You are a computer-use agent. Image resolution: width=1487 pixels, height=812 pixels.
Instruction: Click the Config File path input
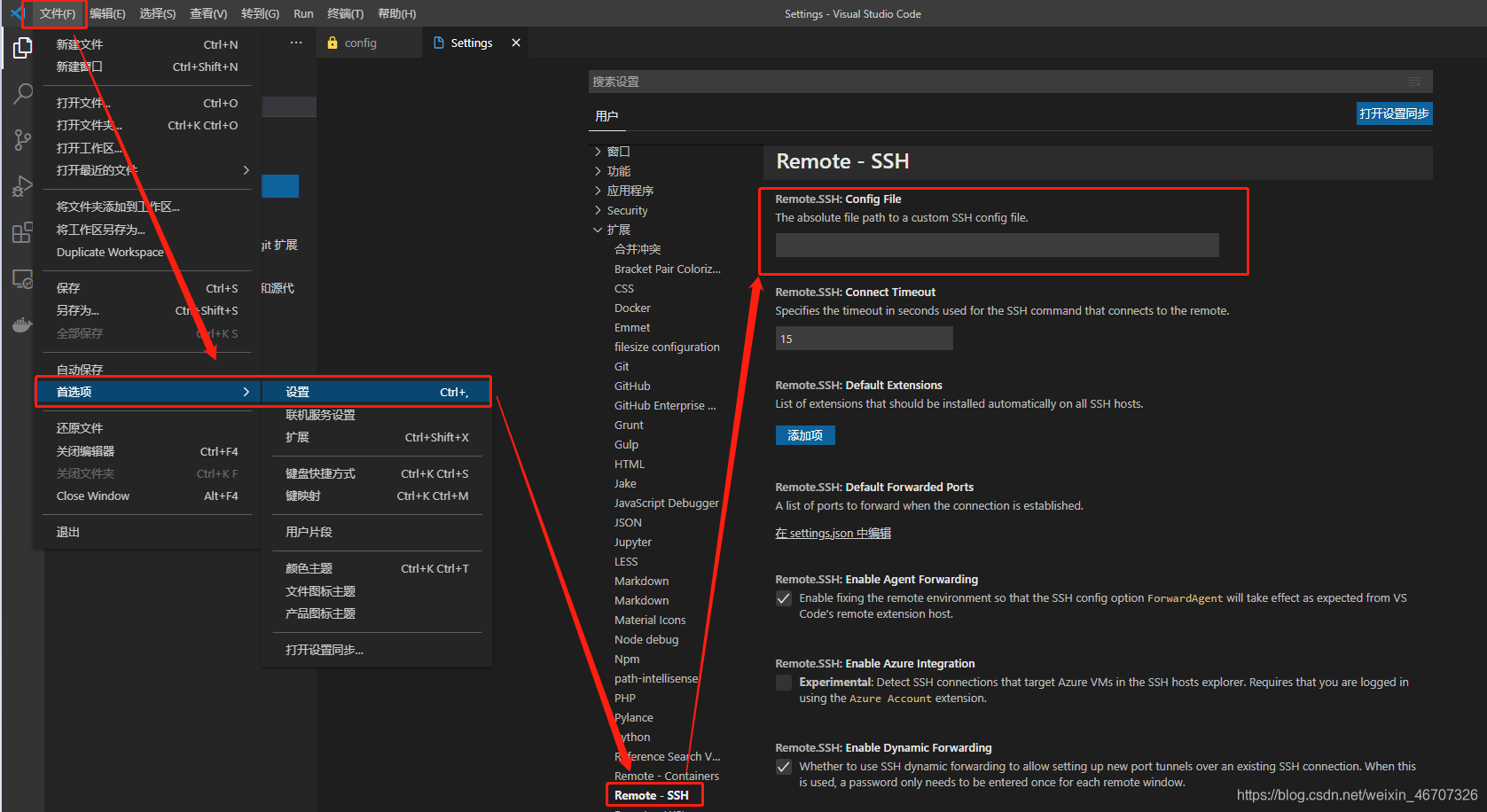coord(997,246)
